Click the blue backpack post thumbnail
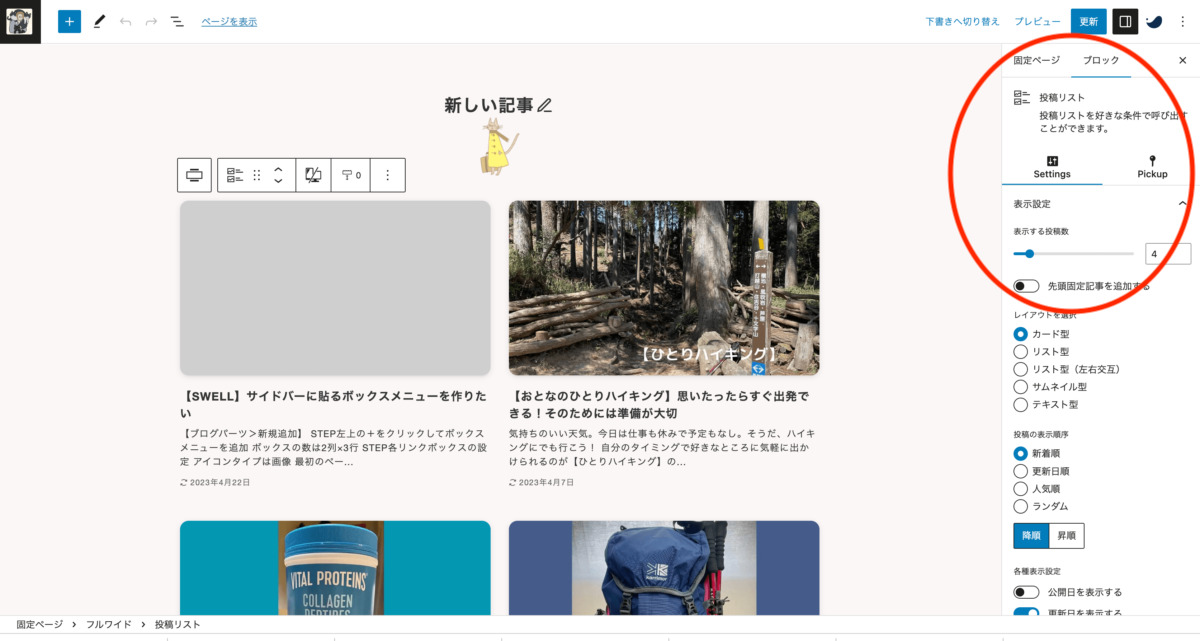Screen dimensions: 1200x641 pyautogui.click(x=664, y=568)
